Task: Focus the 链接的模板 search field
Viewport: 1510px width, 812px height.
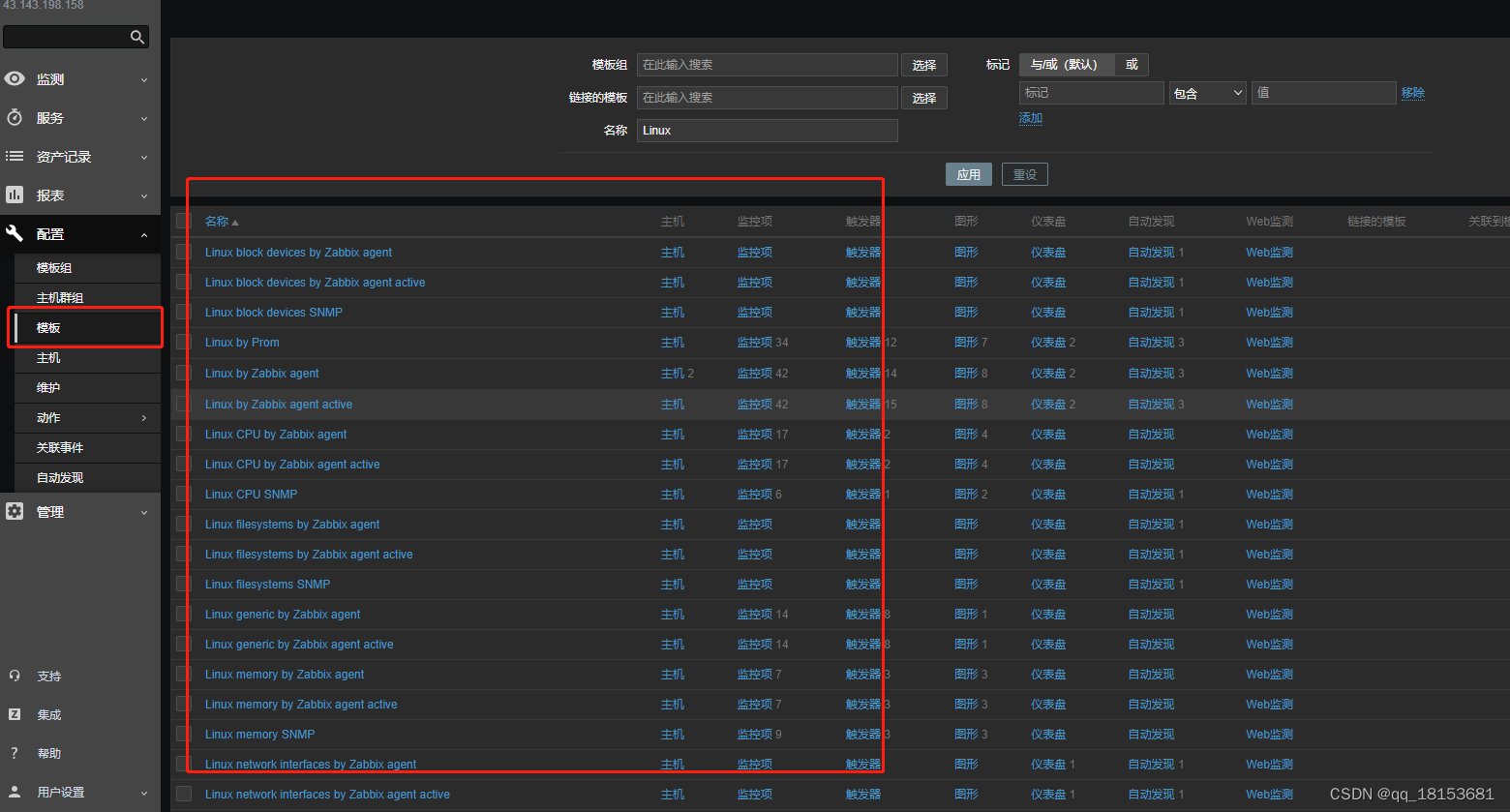Action: 768,98
